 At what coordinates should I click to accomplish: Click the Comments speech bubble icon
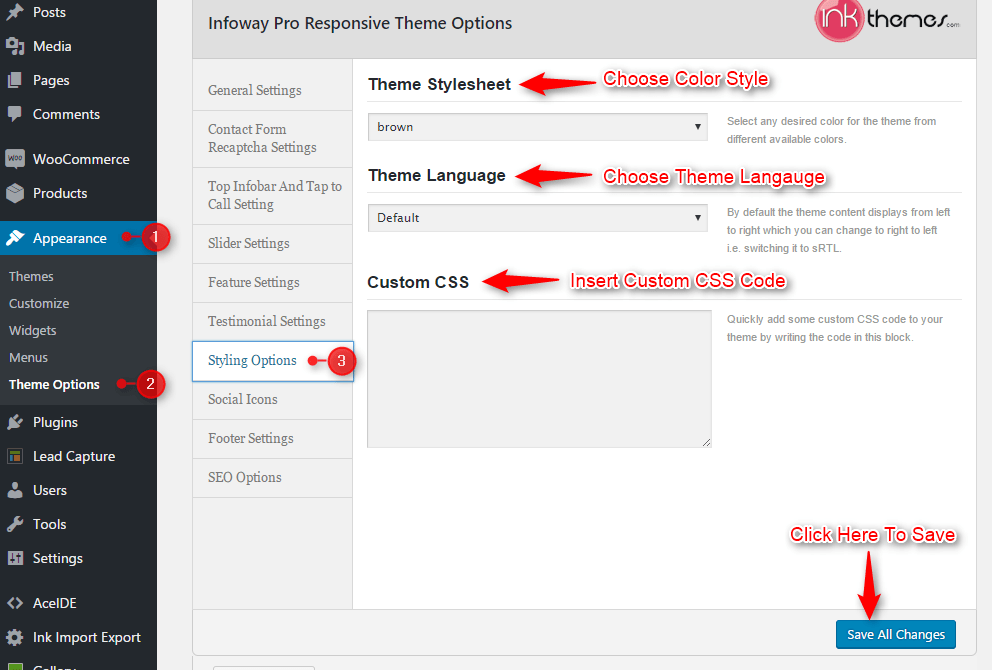click(x=15, y=114)
